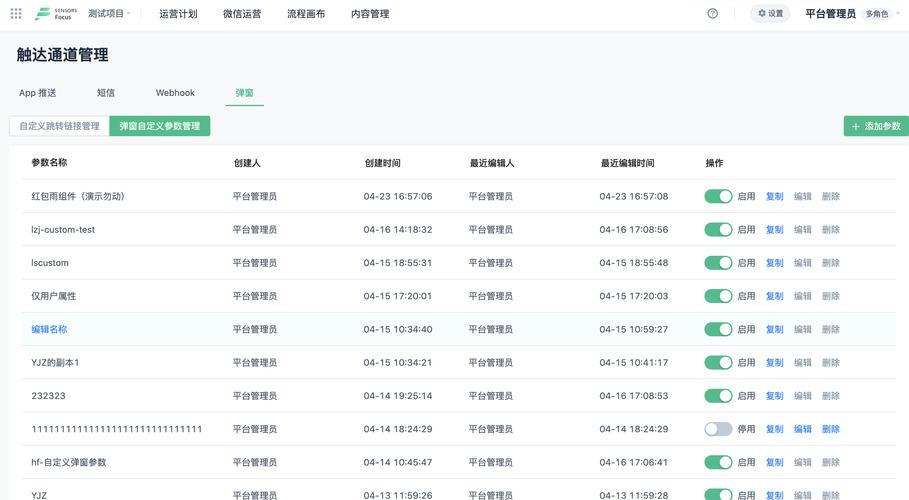Toggle off lzj-custom-test parameter
This screenshot has height=500, width=909.
[718, 230]
